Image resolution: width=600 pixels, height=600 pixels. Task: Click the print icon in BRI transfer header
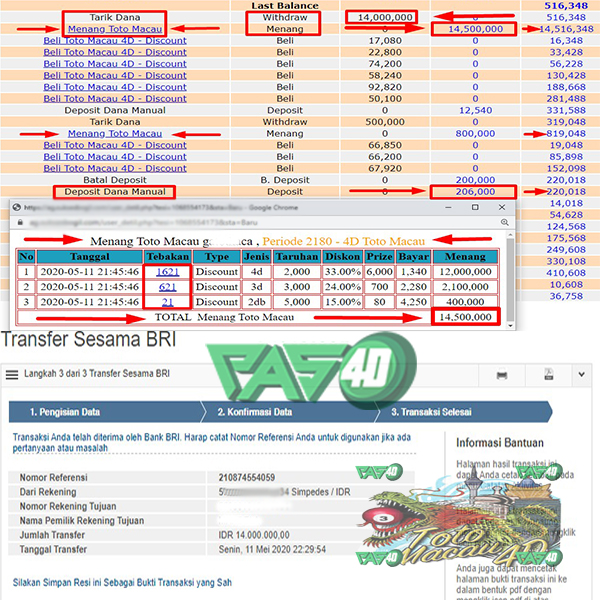[502, 375]
